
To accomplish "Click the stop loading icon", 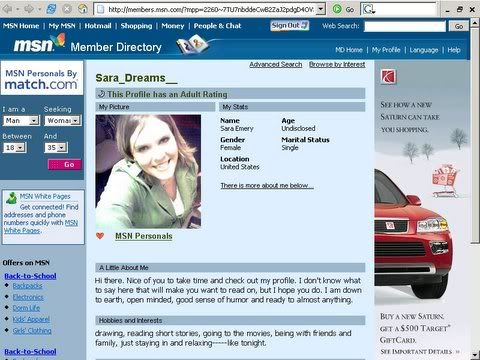I will tap(67, 9).
